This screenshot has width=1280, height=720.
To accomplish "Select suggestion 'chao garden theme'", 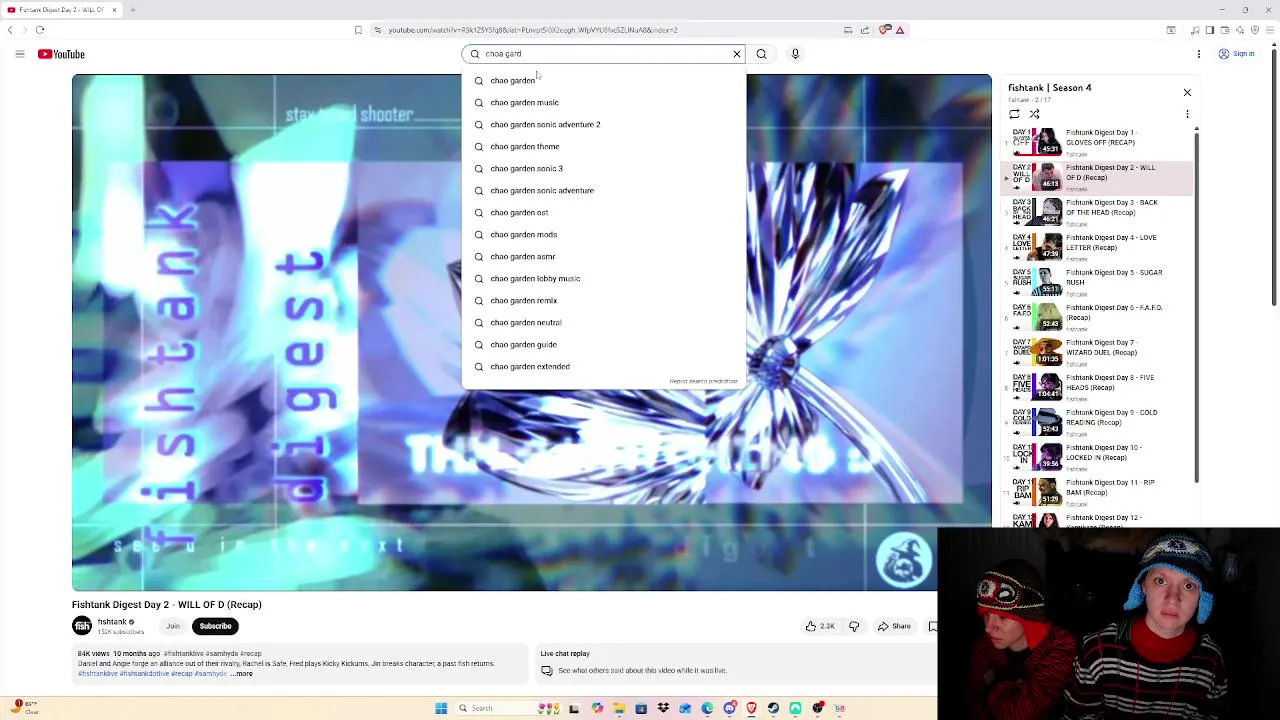I will click(604, 146).
